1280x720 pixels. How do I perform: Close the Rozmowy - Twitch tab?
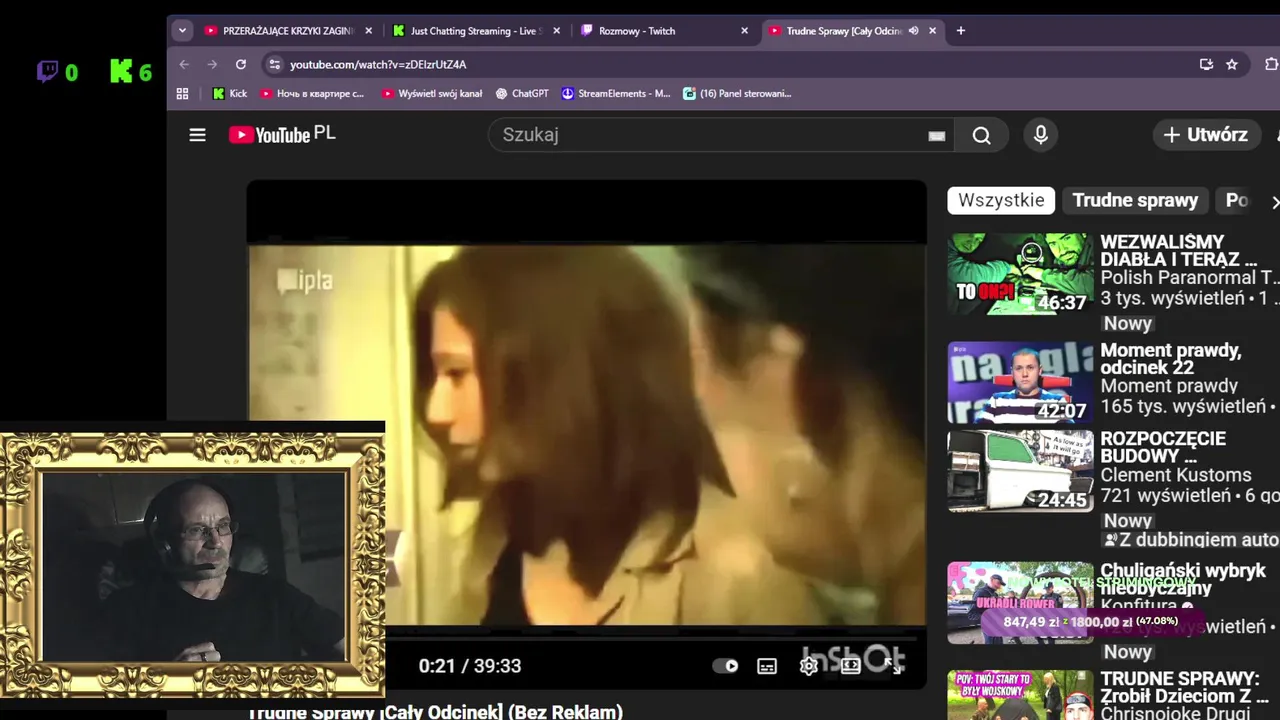744,31
